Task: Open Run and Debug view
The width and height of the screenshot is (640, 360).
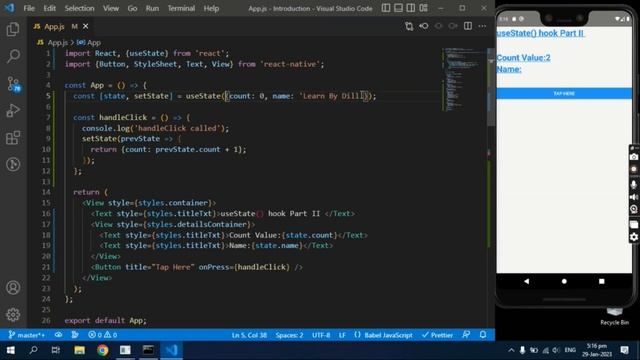Action: point(13,111)
